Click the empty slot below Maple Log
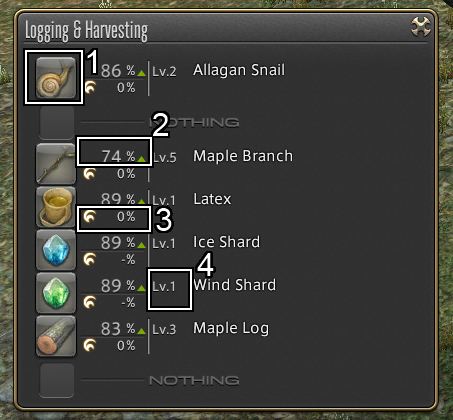Image resolution: width=453 pixels, height=420 pixels. [x=57, y=380]
